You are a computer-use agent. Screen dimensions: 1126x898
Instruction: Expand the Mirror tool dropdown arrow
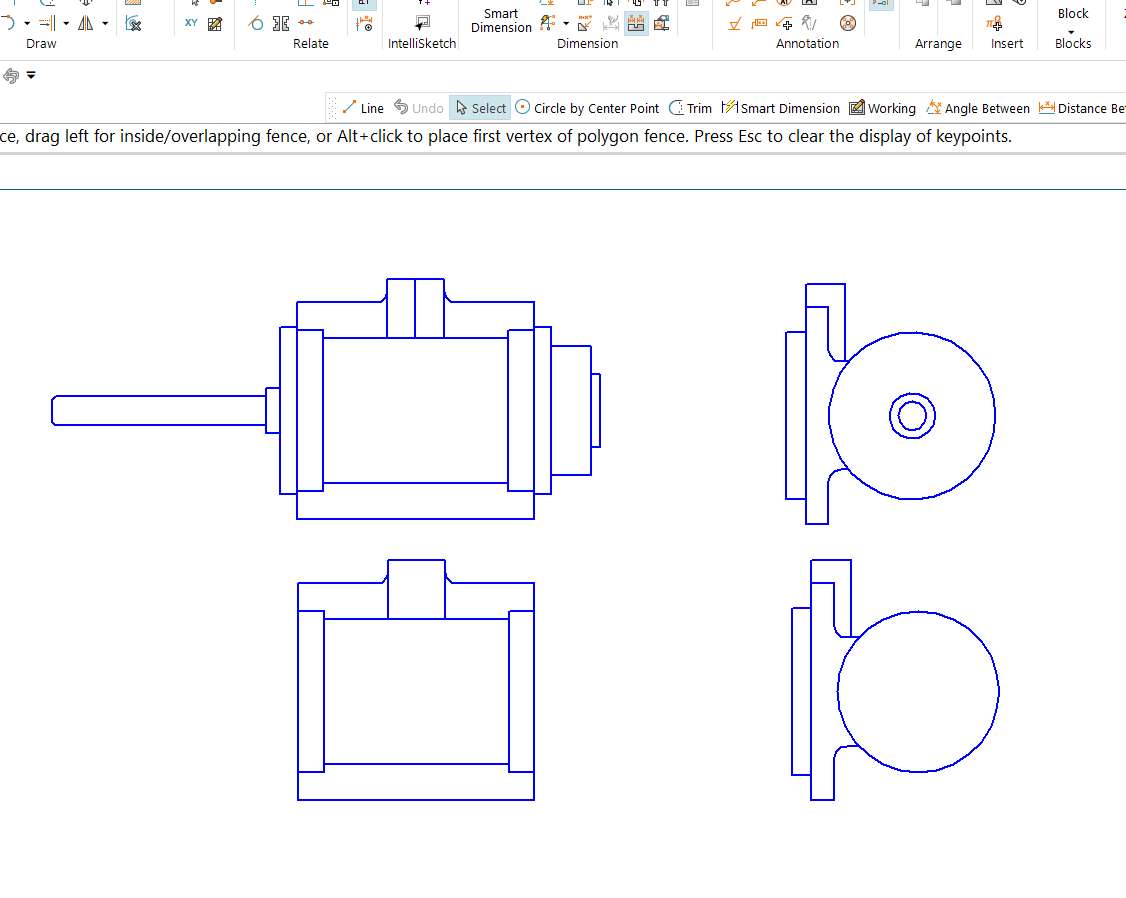pyautogui.click(x=104, y=22)
